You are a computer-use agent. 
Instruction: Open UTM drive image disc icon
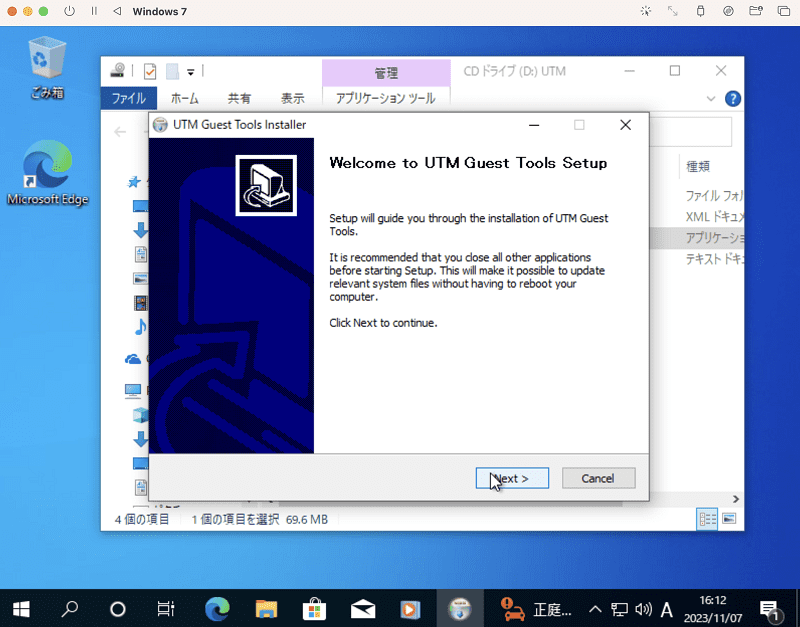point(728,11)
